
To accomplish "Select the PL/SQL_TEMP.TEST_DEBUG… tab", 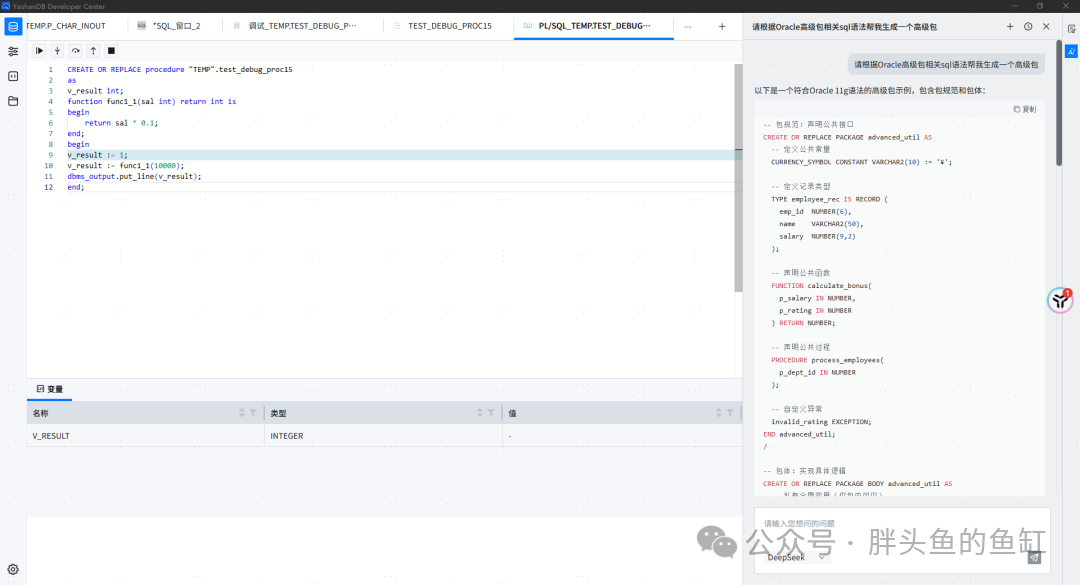I will 594,26.
